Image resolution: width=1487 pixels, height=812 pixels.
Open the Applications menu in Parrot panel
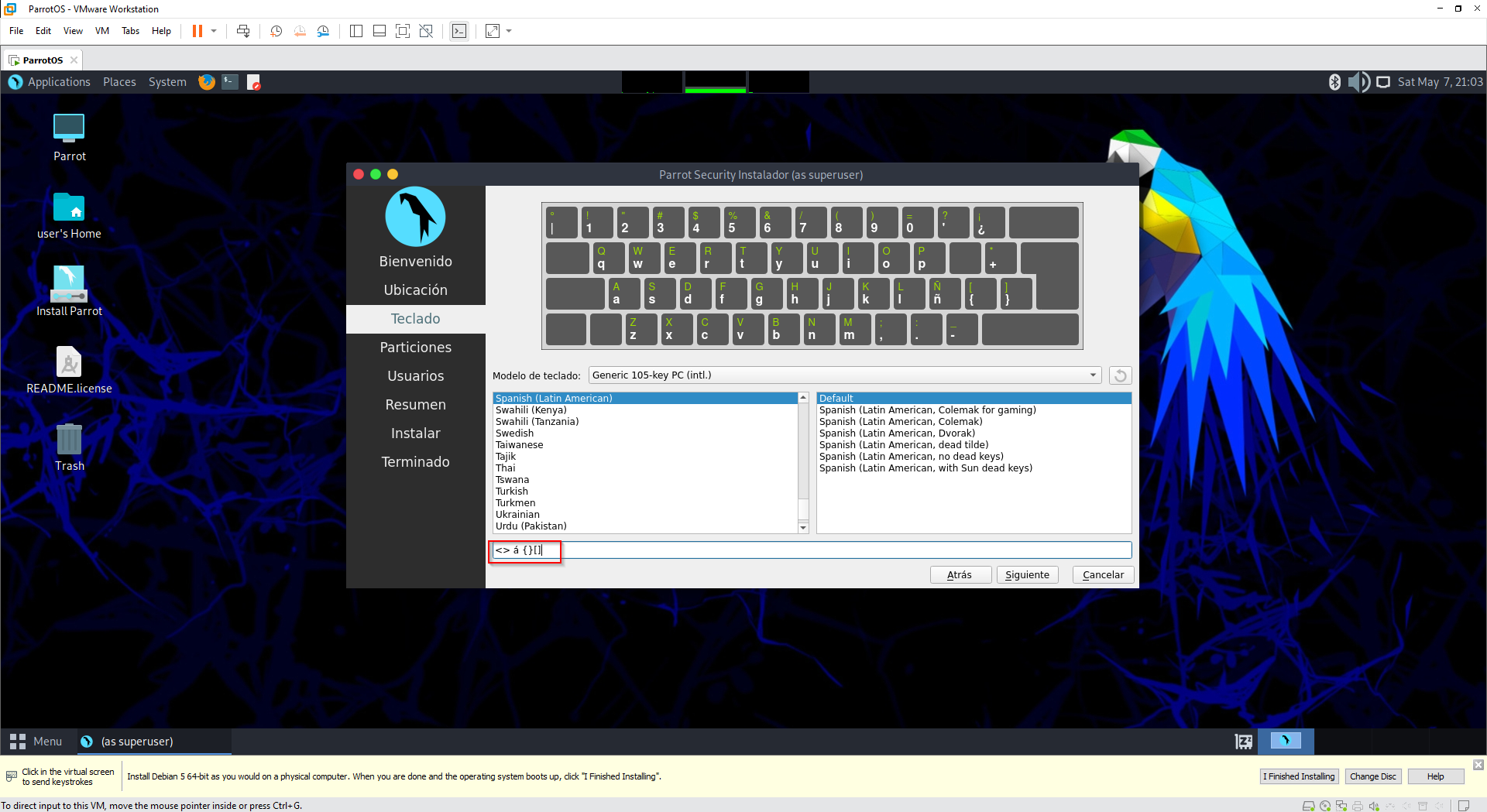click(x=59, y=82)
